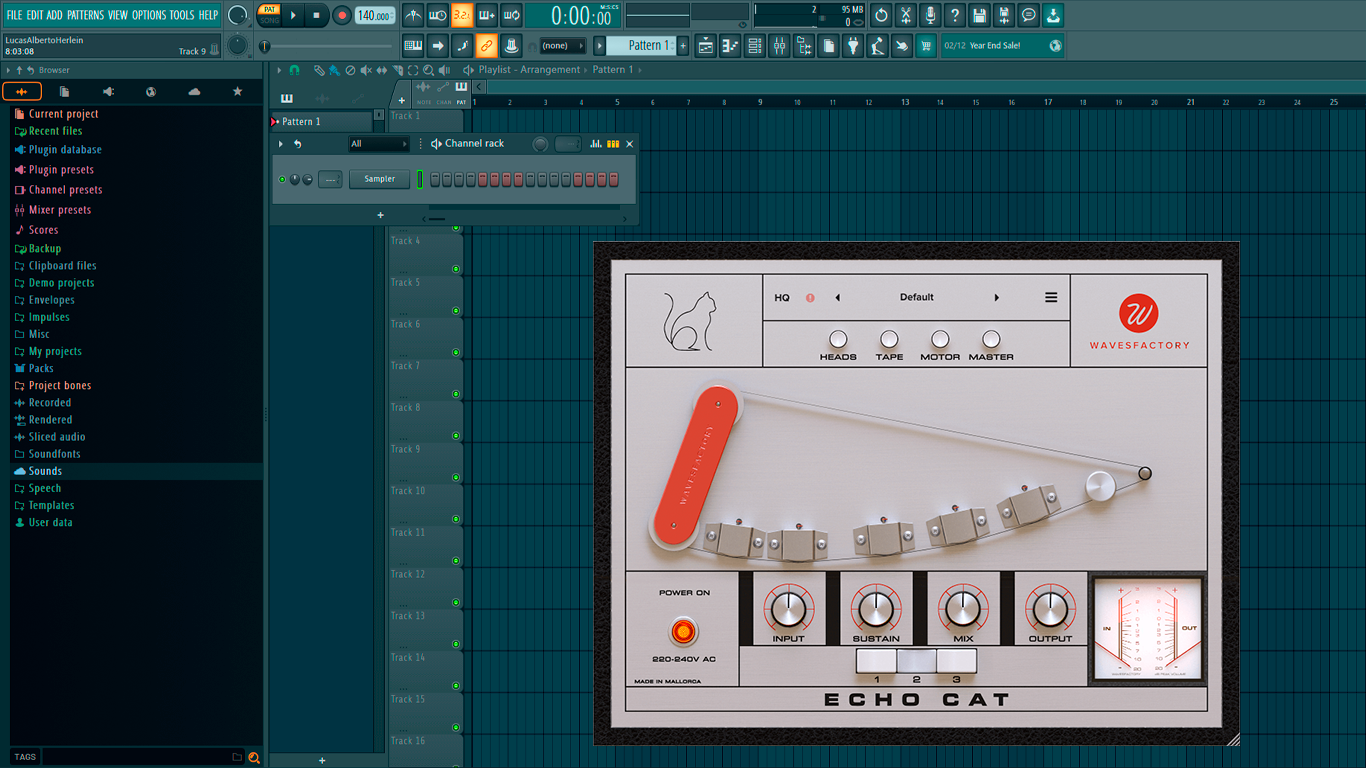This screenshot has width=1366, height=768.
Task: Click the tempo 140.000 field
Action: click(374, 15)
